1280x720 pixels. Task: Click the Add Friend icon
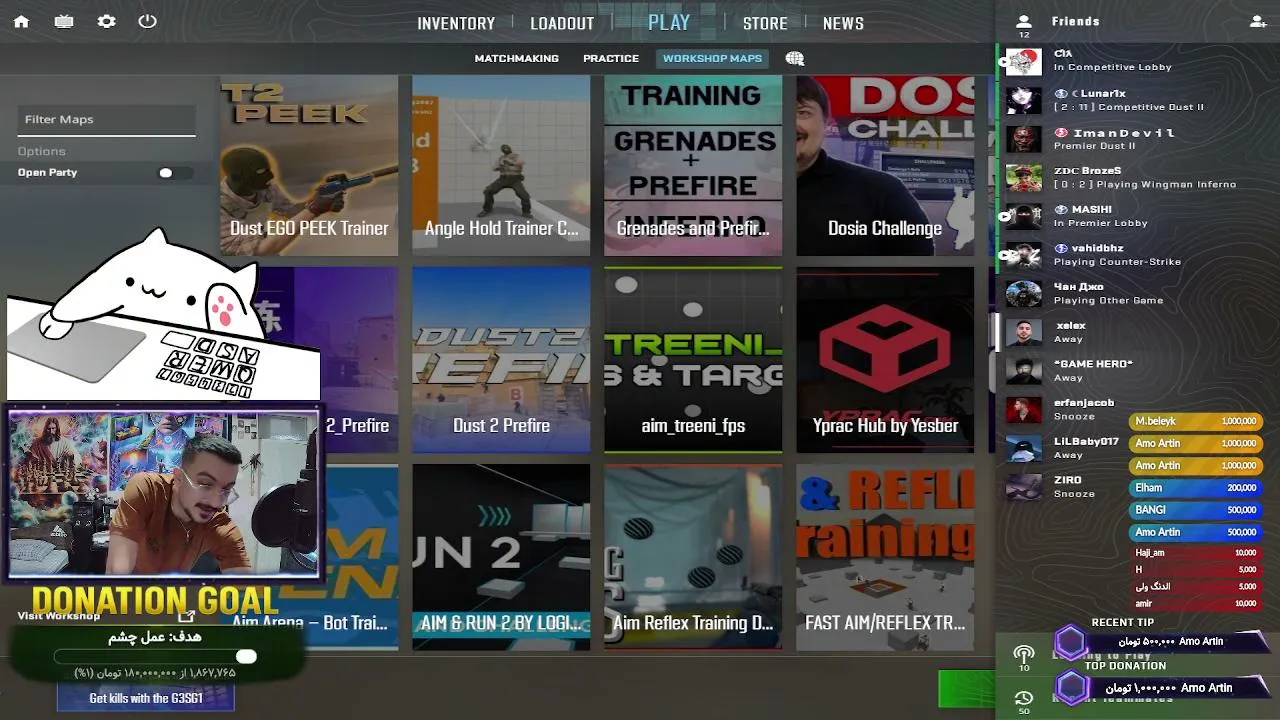pyautogui.click(x=1258, y=21)
